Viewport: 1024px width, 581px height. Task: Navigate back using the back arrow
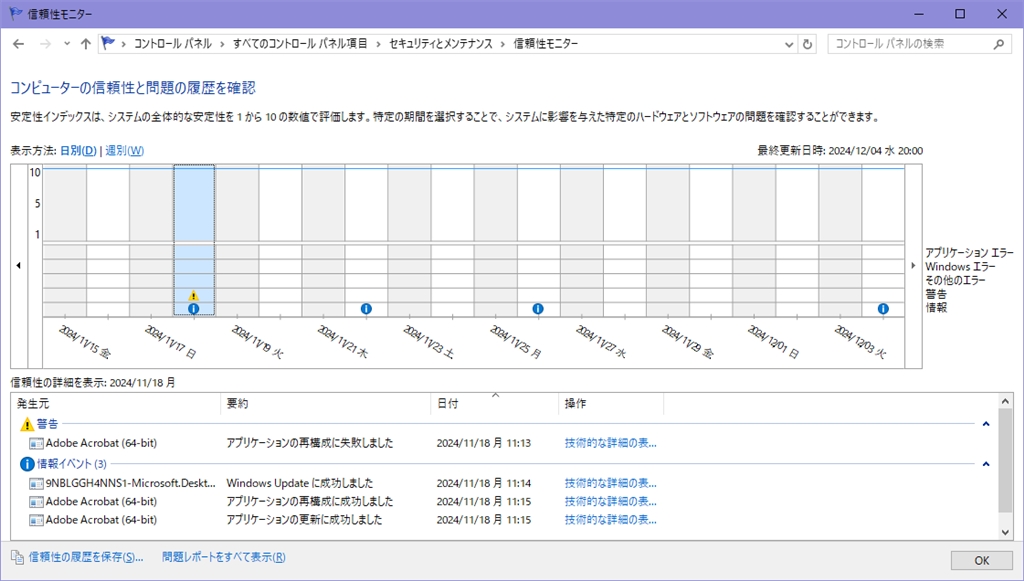19,44
